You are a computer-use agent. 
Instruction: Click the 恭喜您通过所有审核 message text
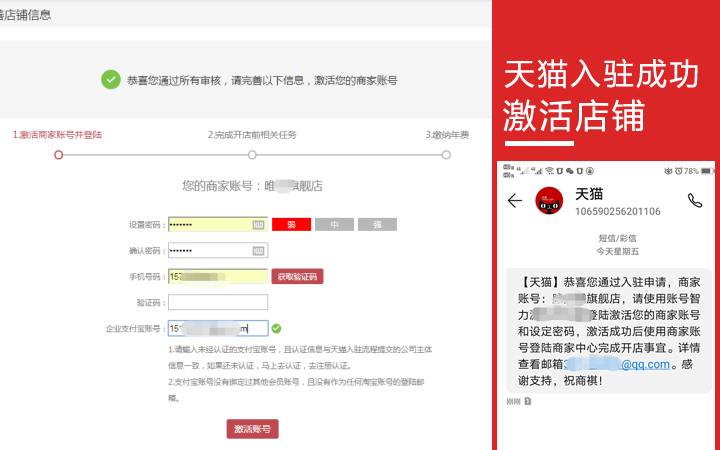[x=262, y=80]
